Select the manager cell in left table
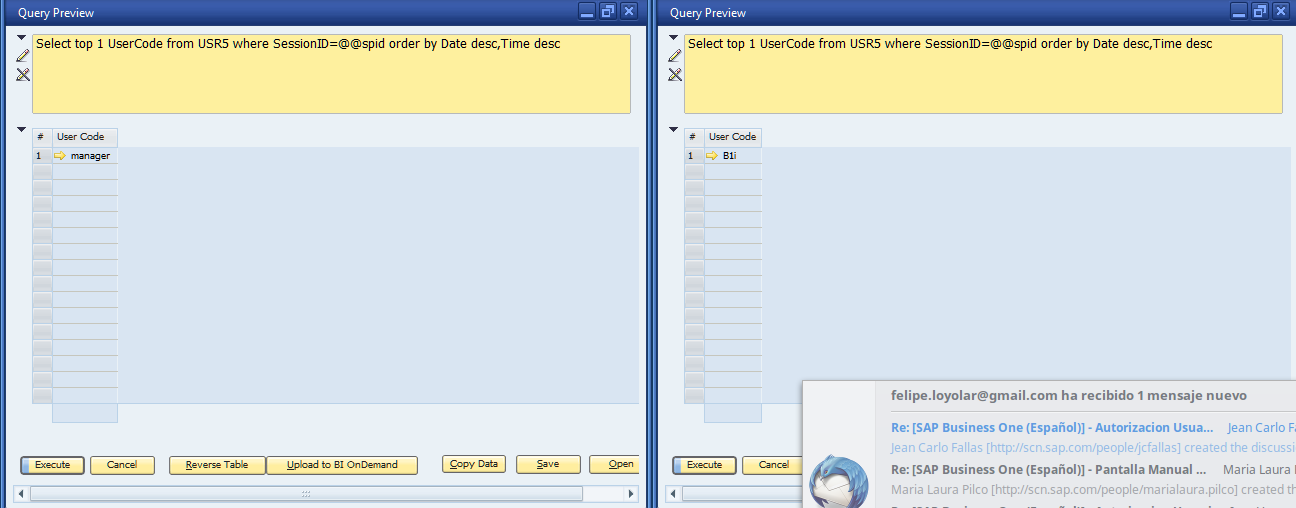This screenshot has width=1296, height=508. click(x=85, y=156)
